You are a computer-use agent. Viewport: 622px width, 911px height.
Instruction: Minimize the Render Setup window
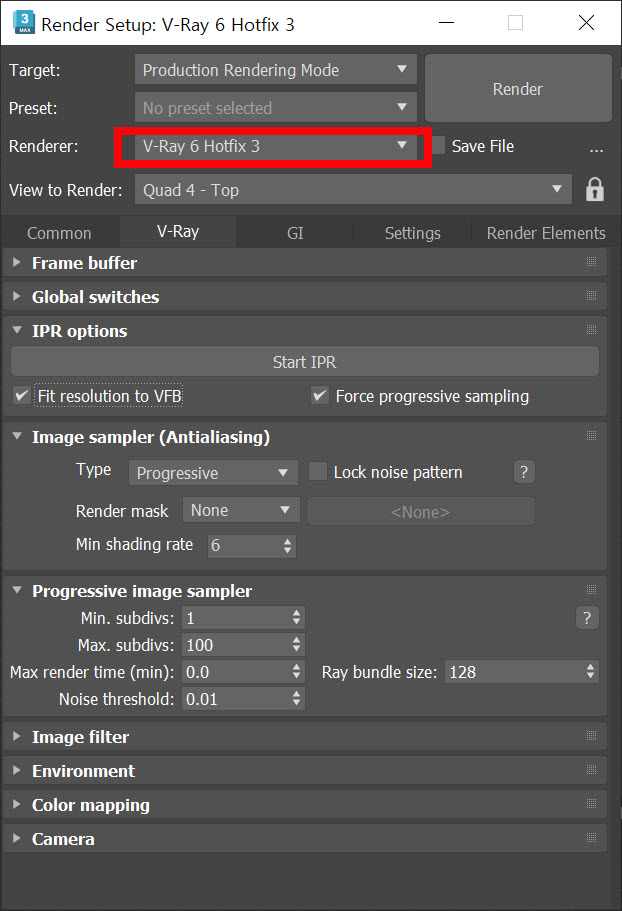click(446, 23)
